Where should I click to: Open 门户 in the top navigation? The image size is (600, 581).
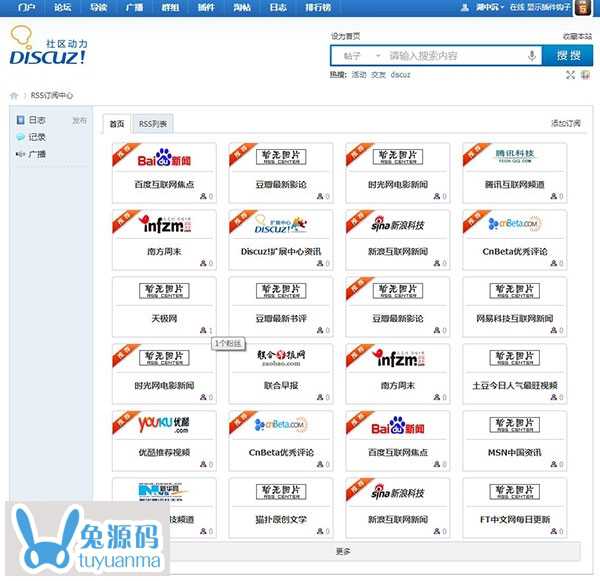click(x=27, y=8)
